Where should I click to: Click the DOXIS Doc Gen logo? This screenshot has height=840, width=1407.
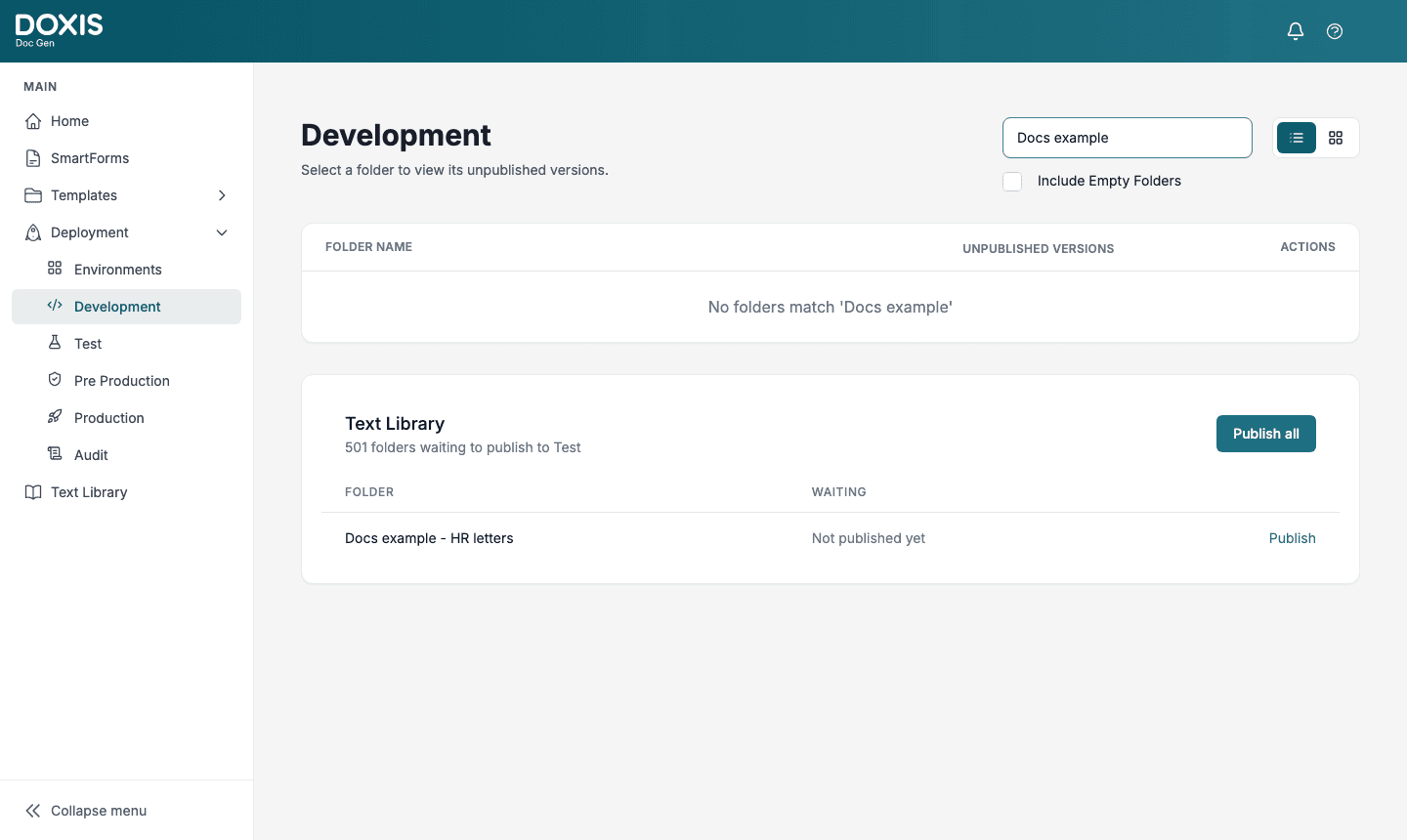(59, 30)
